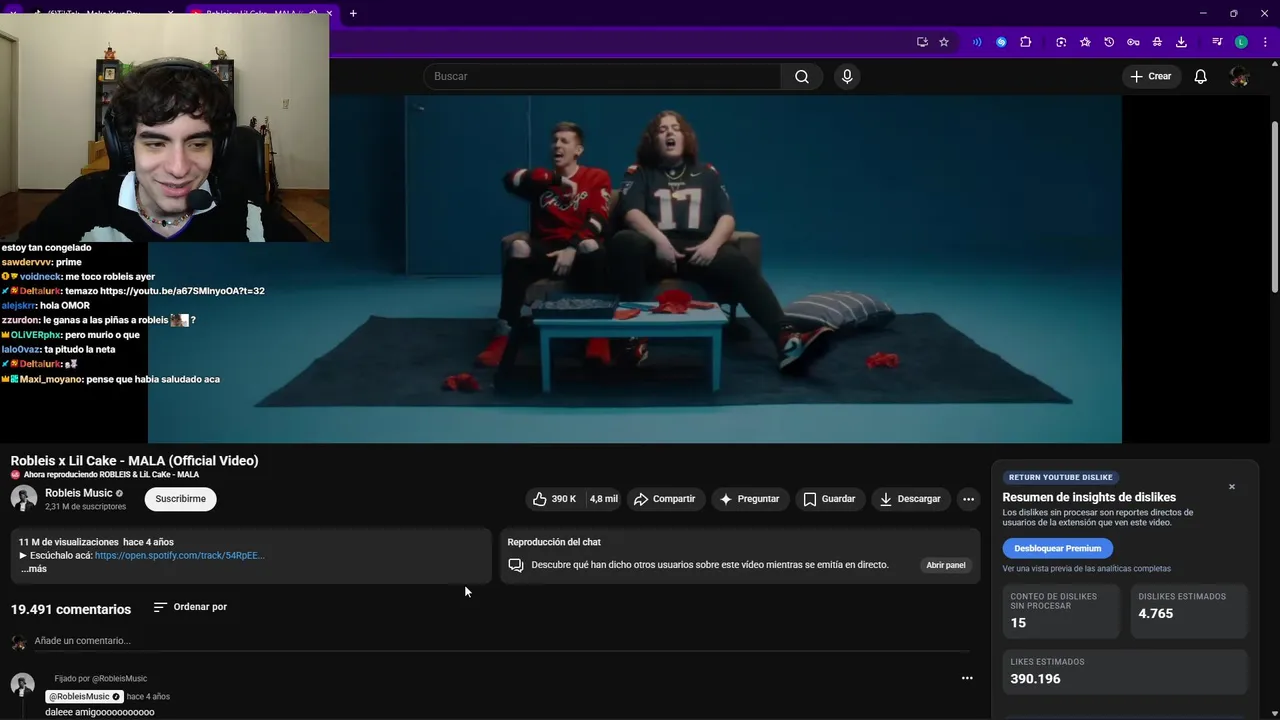
Task: Close the dislike insights panel
Action: [x=1232, y=487]
